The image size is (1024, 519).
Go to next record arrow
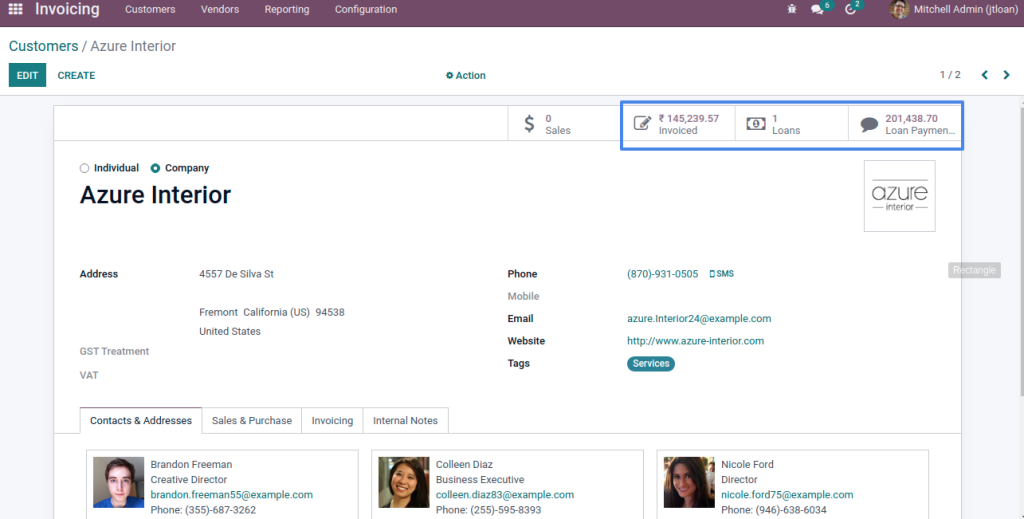(x=1006, y=75)
